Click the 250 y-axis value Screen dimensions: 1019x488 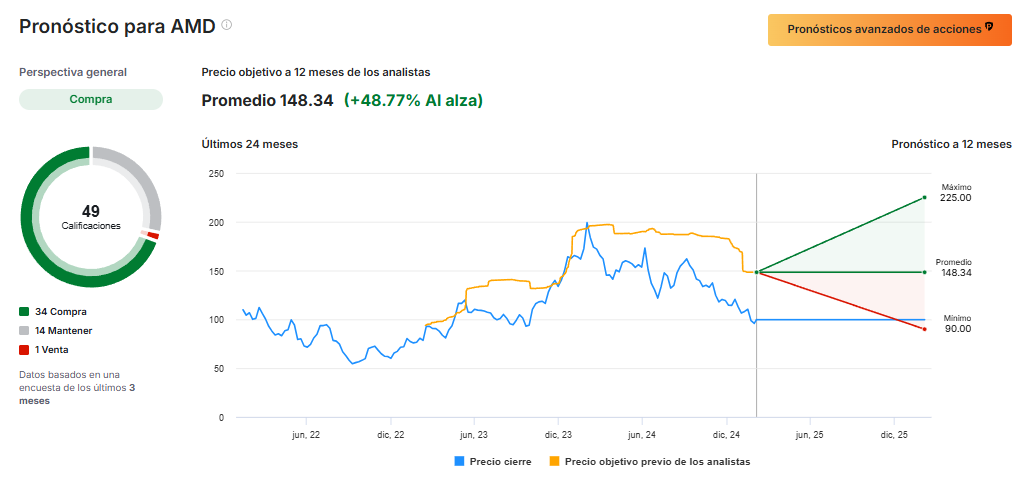[x=216, y=173]
